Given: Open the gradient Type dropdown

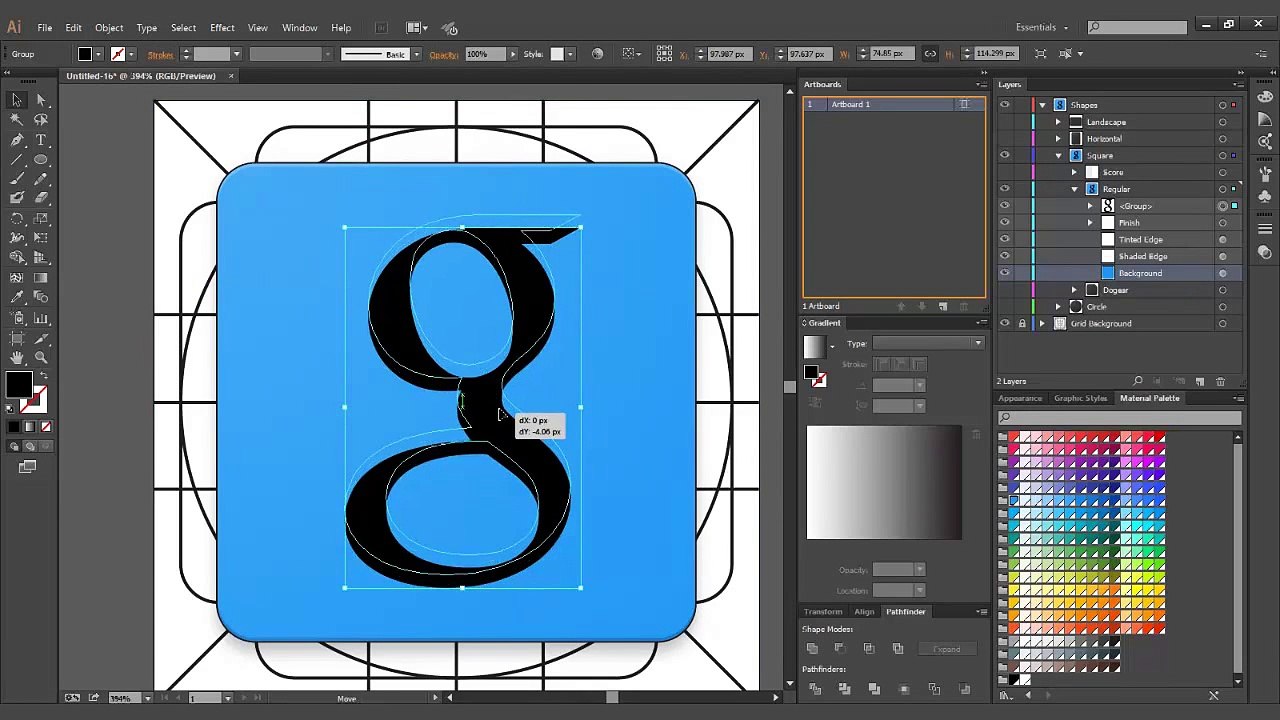Looking at the screenshot, I should click(928, 343).
